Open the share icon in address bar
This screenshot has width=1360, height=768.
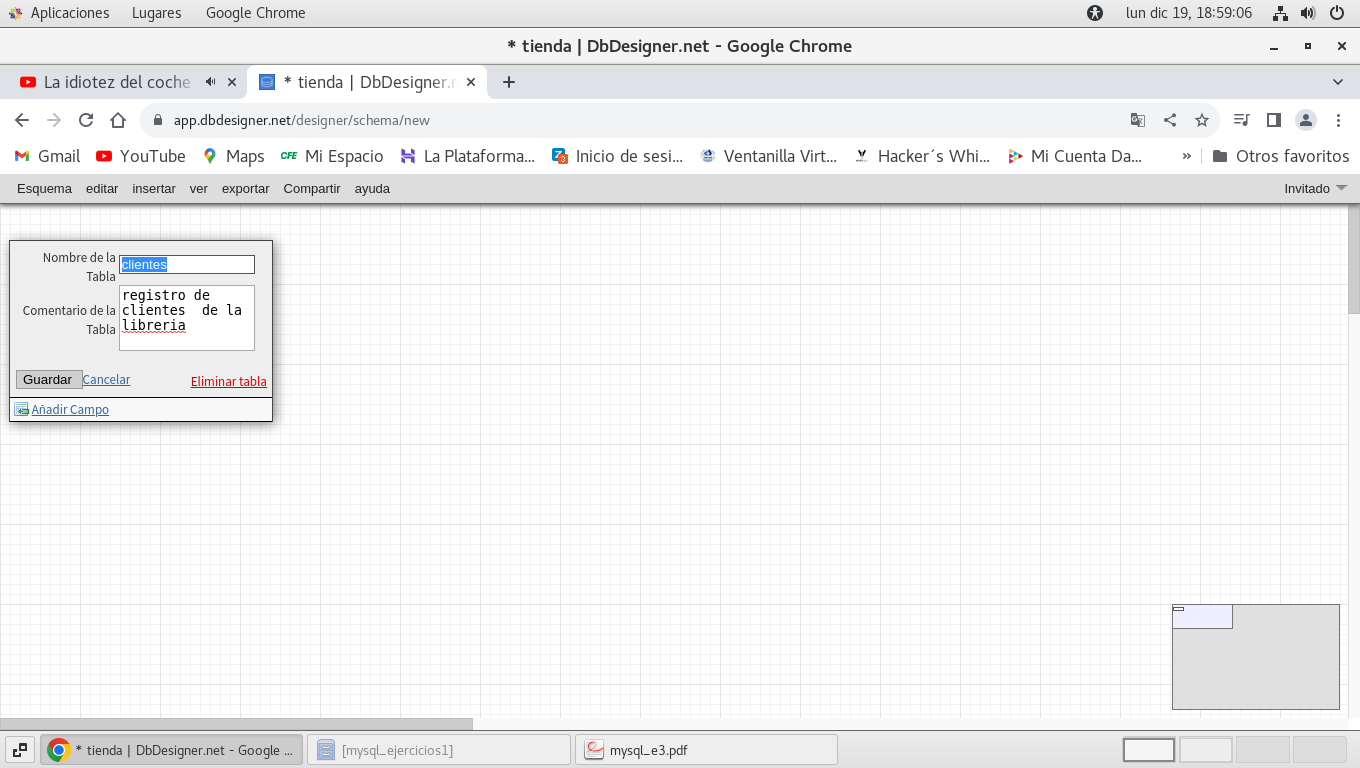click(x=1170, y=120)
